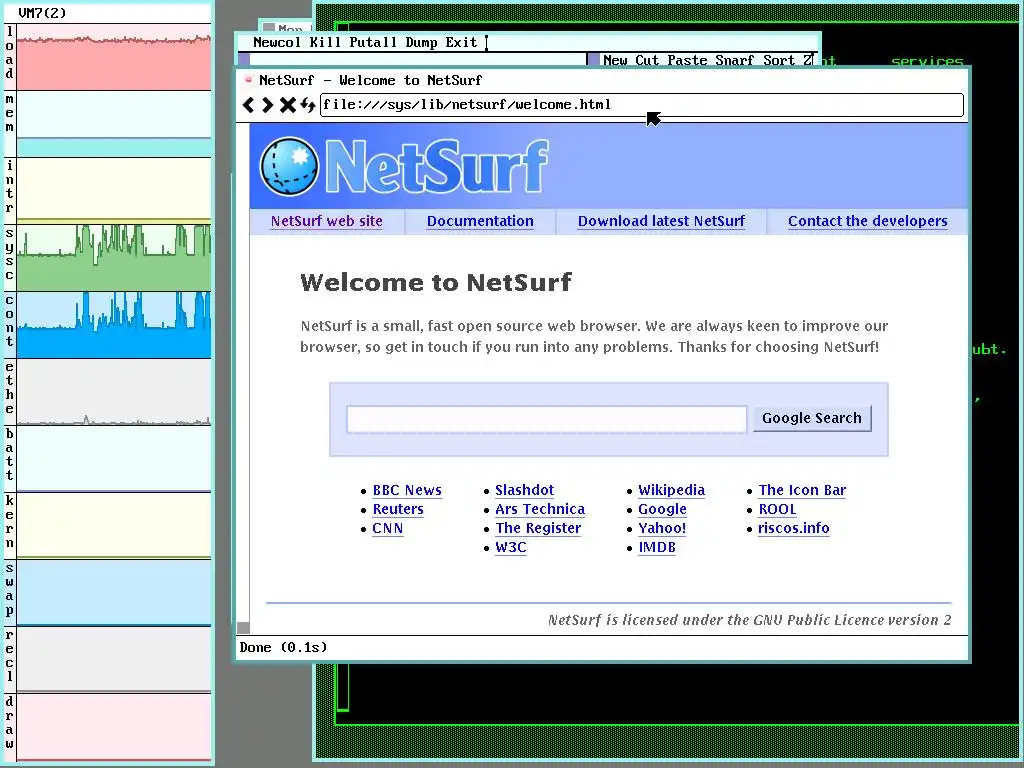Open the CNN link

387,528
